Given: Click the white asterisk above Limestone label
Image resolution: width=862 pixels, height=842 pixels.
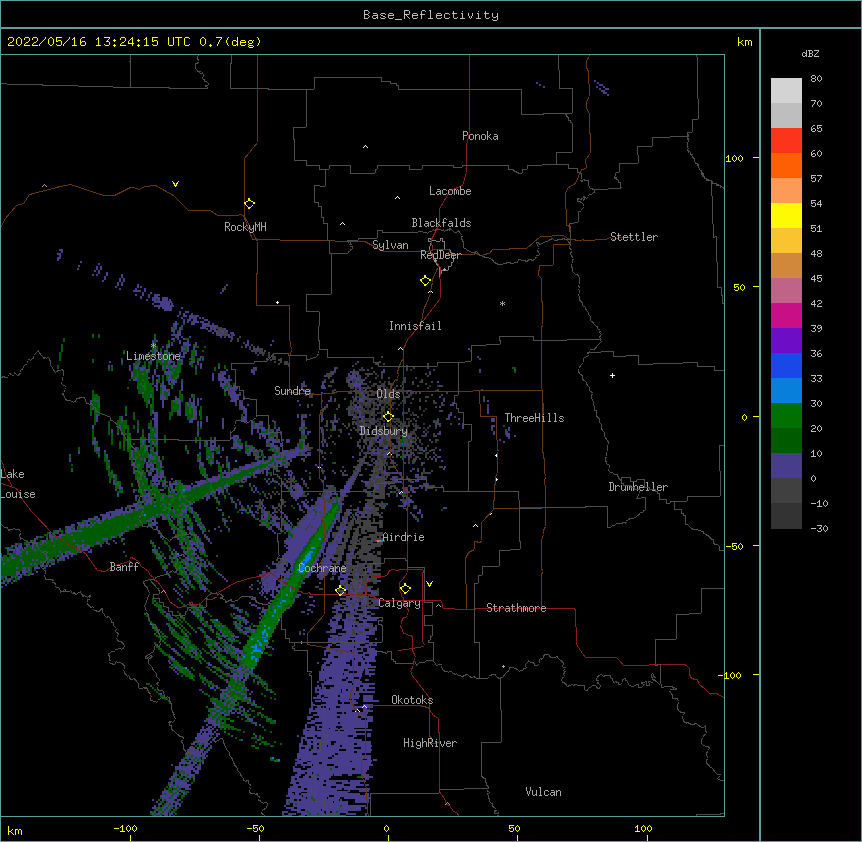Looking at the screenshot, I should 154,345.
